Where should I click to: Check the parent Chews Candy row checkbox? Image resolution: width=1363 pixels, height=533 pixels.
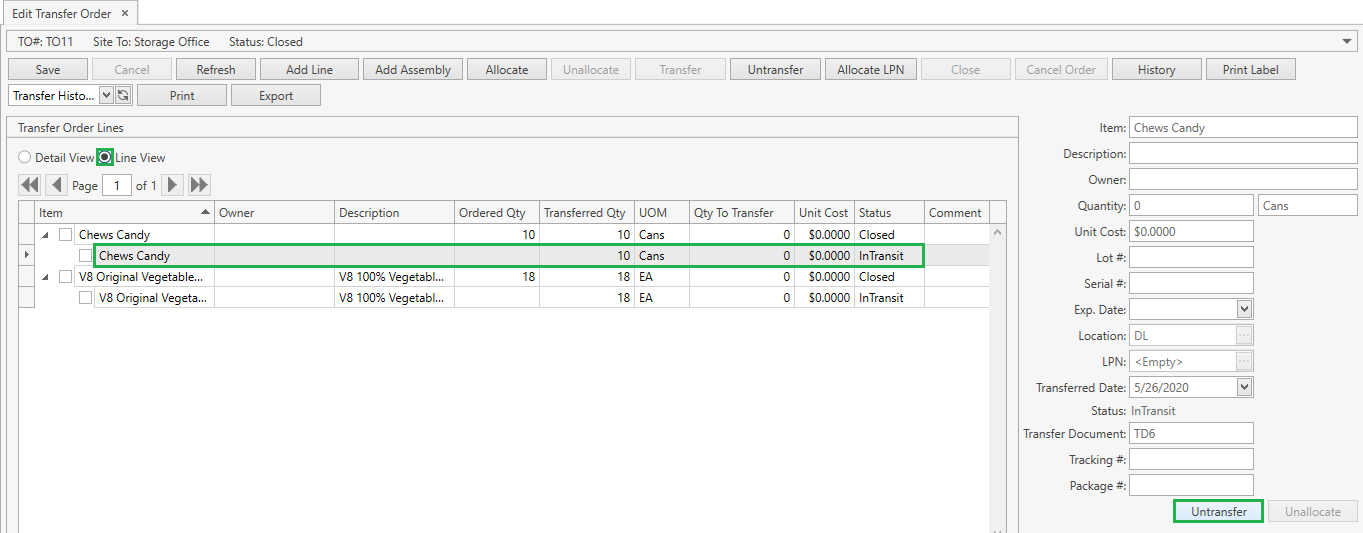point(66,235)
